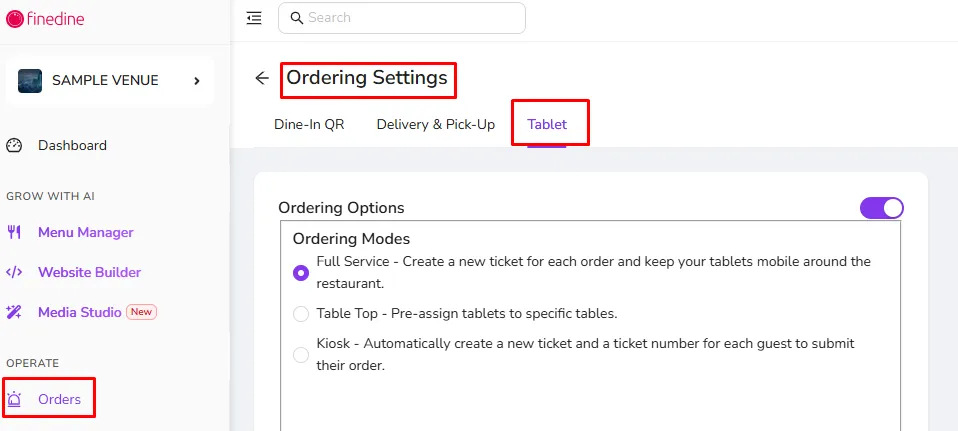Image resolution: width=958 pixels, height=431 pixels.
Task: Click the finedine logo icon
Action: click(15, 19)
